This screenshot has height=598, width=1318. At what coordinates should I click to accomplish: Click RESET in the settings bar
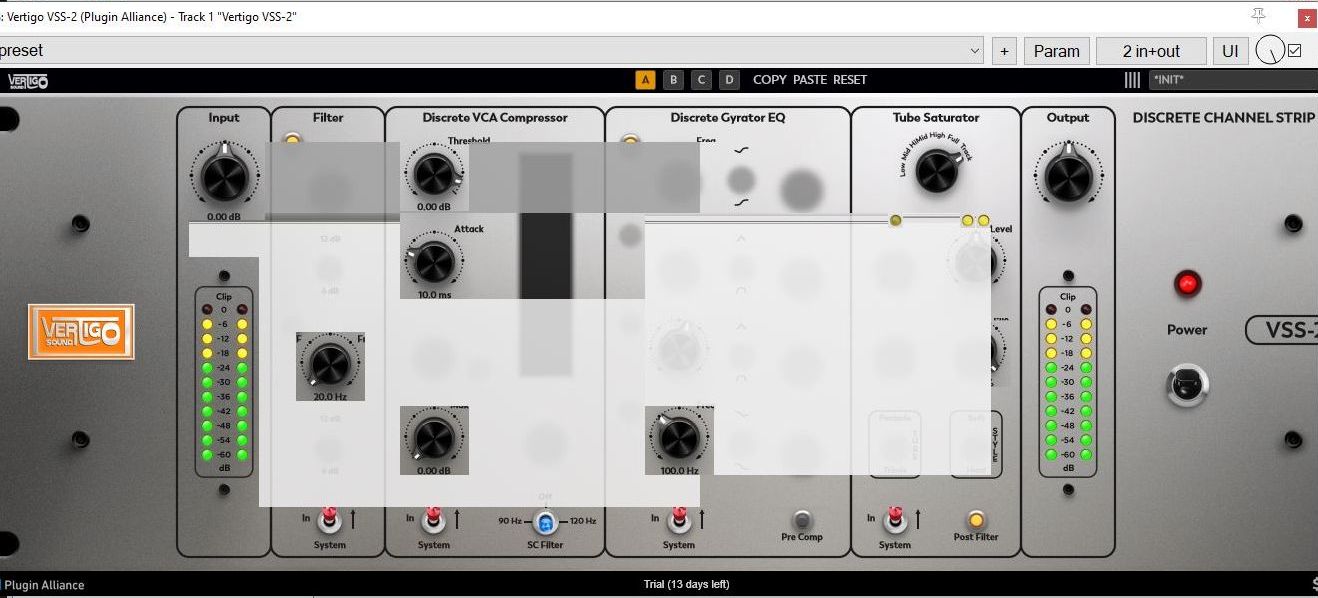(x=850, y=80)
